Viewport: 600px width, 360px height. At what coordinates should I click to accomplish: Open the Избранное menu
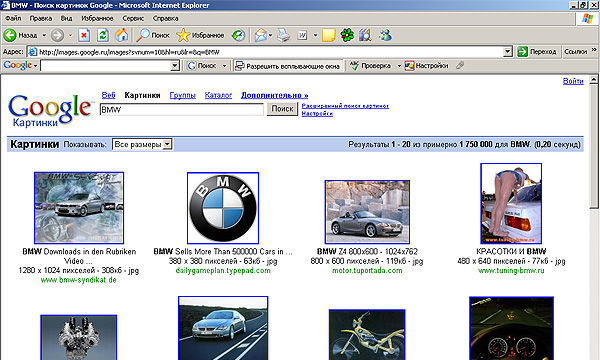(x=97, y=18)
